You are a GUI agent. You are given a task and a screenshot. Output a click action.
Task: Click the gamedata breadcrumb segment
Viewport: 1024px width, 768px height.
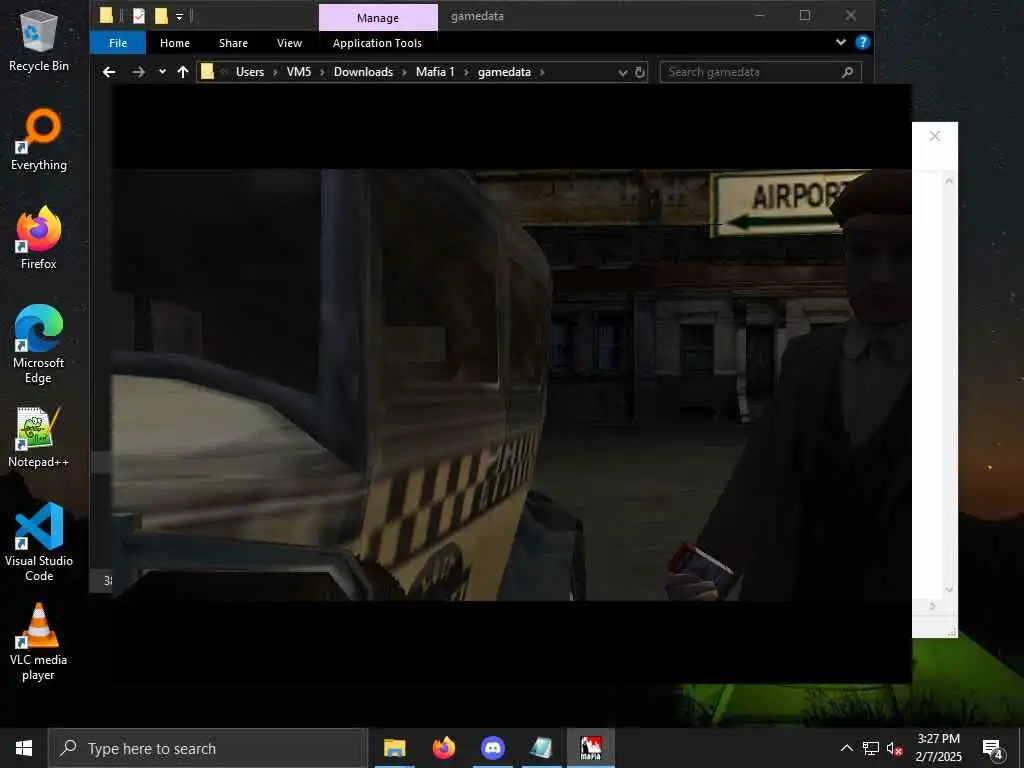click(x=504, y=72)
